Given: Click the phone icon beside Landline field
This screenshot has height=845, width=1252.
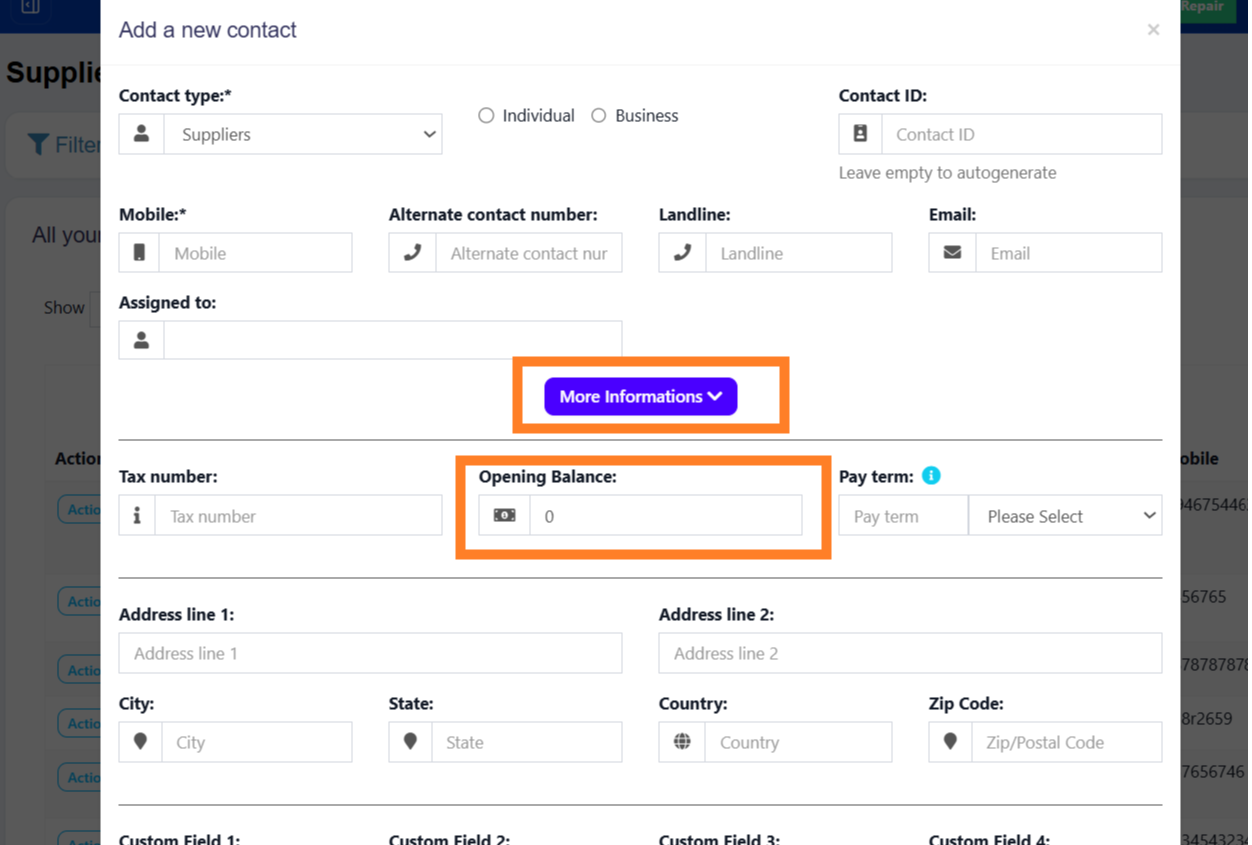Looking at the screenshot, I should click(682, 253).
